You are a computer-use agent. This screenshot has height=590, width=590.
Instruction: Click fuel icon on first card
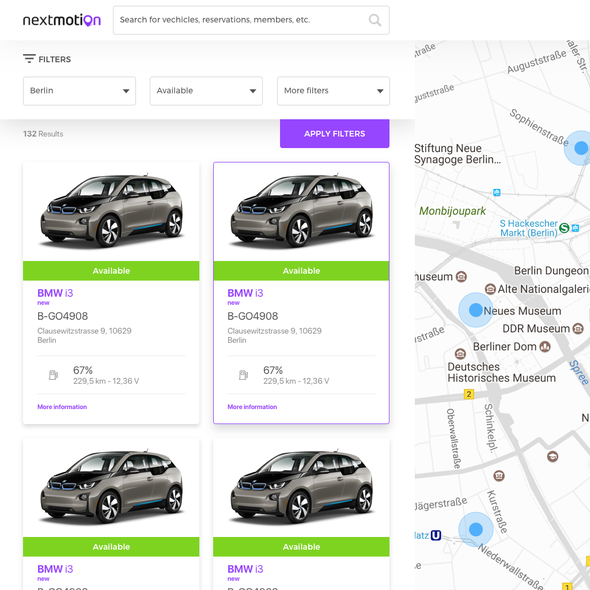[53, 375]
